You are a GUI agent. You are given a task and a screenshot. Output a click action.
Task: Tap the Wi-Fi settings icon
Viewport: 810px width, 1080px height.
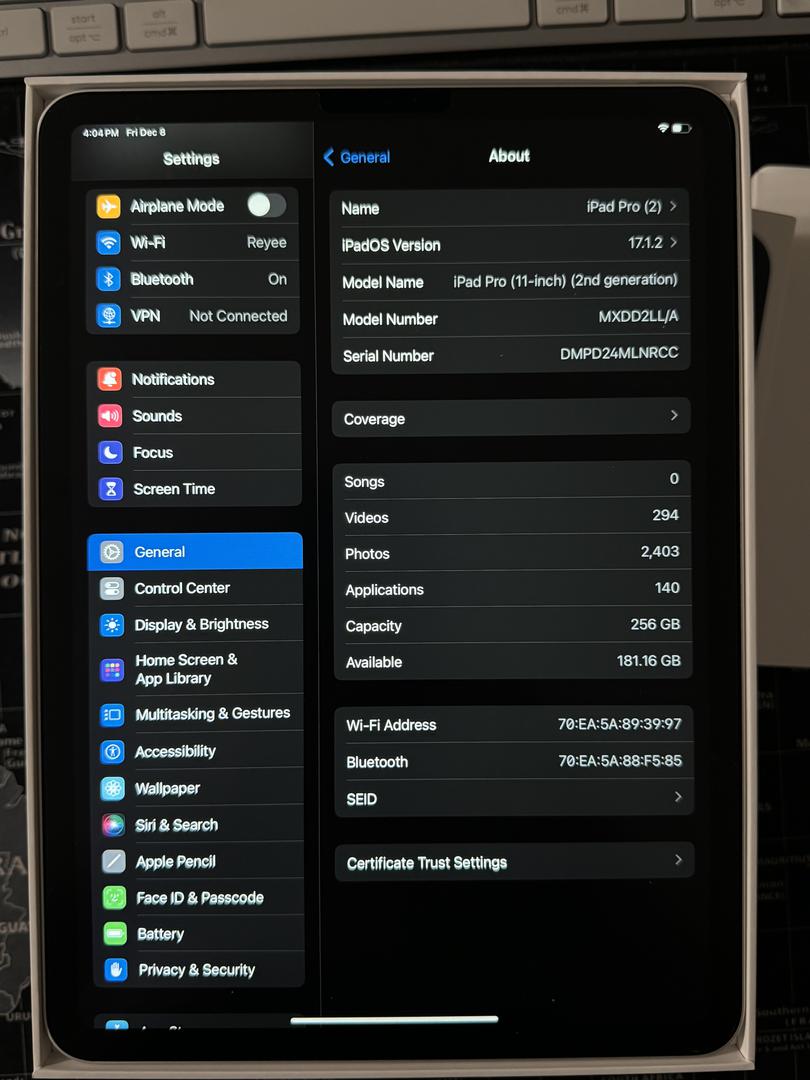coord(108,242)
